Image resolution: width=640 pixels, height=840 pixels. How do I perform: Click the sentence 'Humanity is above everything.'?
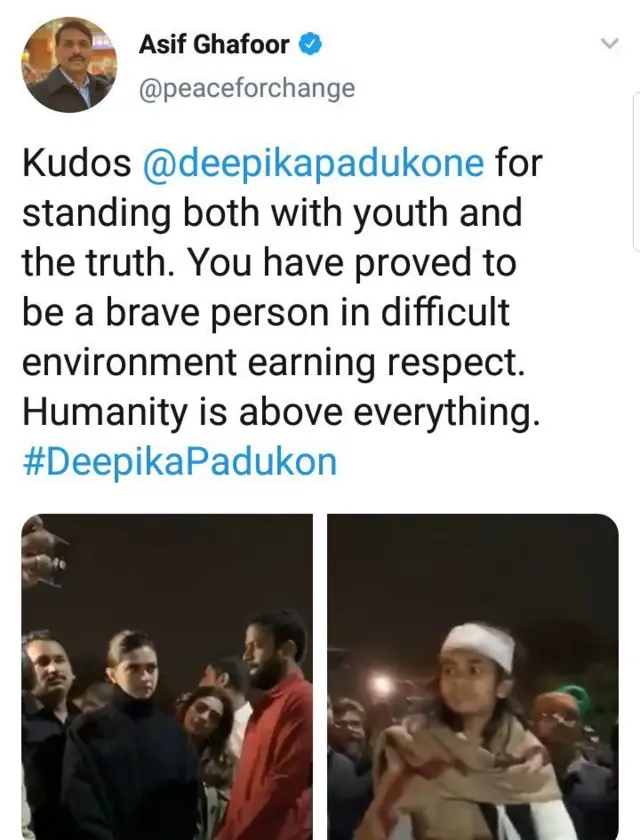pyautogui.click(x=281, y=412)
